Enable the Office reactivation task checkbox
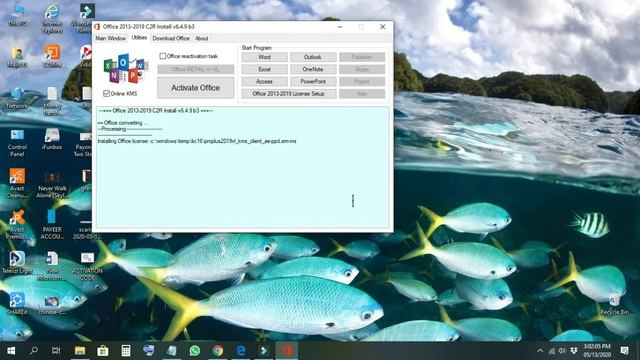This screenshot has width=640, height=360. [x=162, y=56]
